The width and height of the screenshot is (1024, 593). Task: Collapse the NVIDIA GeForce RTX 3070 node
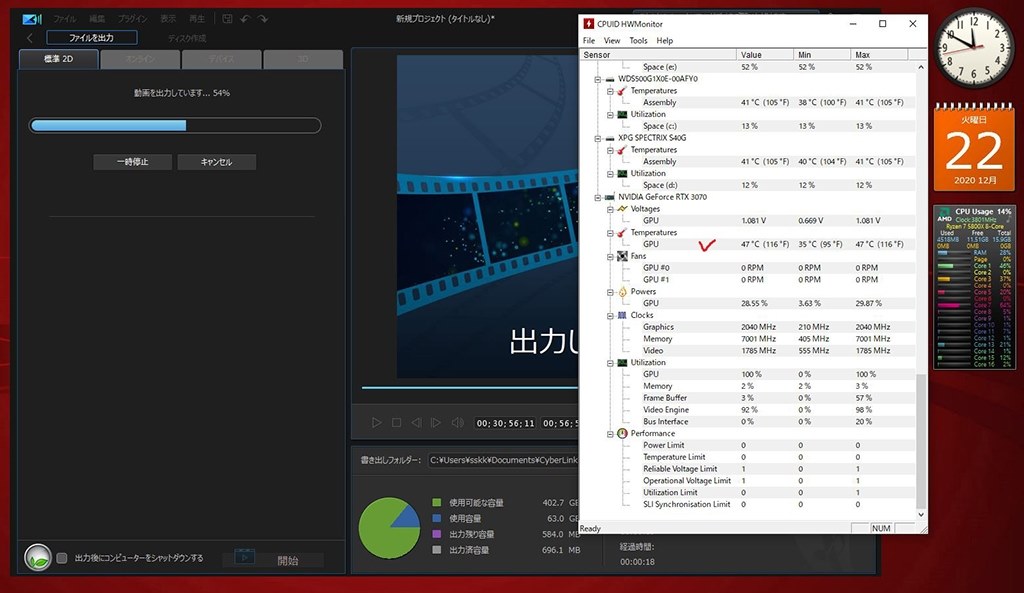click(598, 197)
